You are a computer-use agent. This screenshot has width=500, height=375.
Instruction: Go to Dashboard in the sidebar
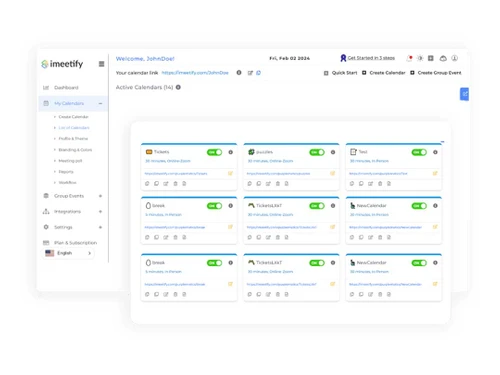click(66, 87)
